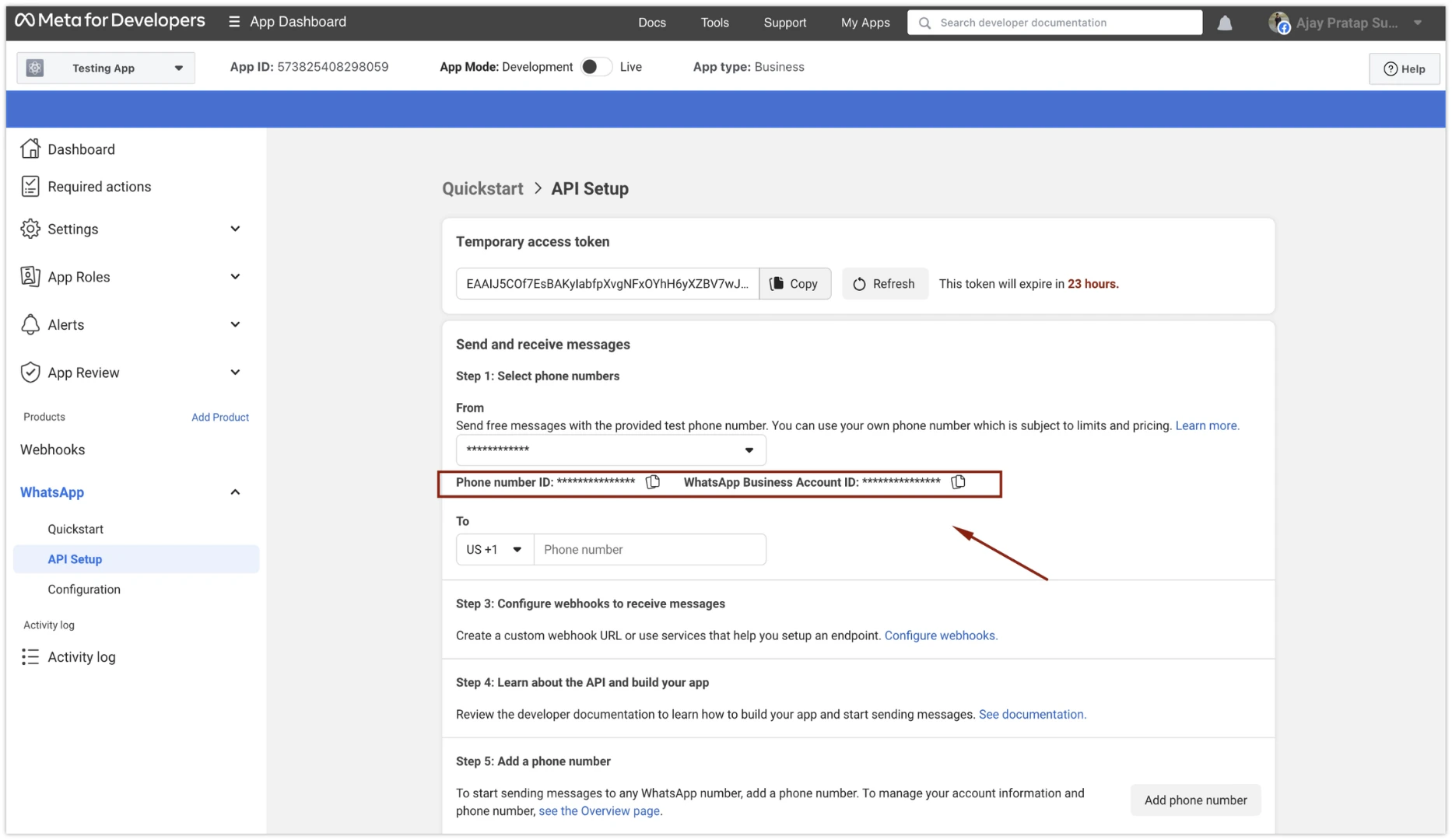This screenshot has height=840, width=1452.
Task: Click the Alerts bell icon in sidebar
Action: pyautogui.click(x=30, y=324)
